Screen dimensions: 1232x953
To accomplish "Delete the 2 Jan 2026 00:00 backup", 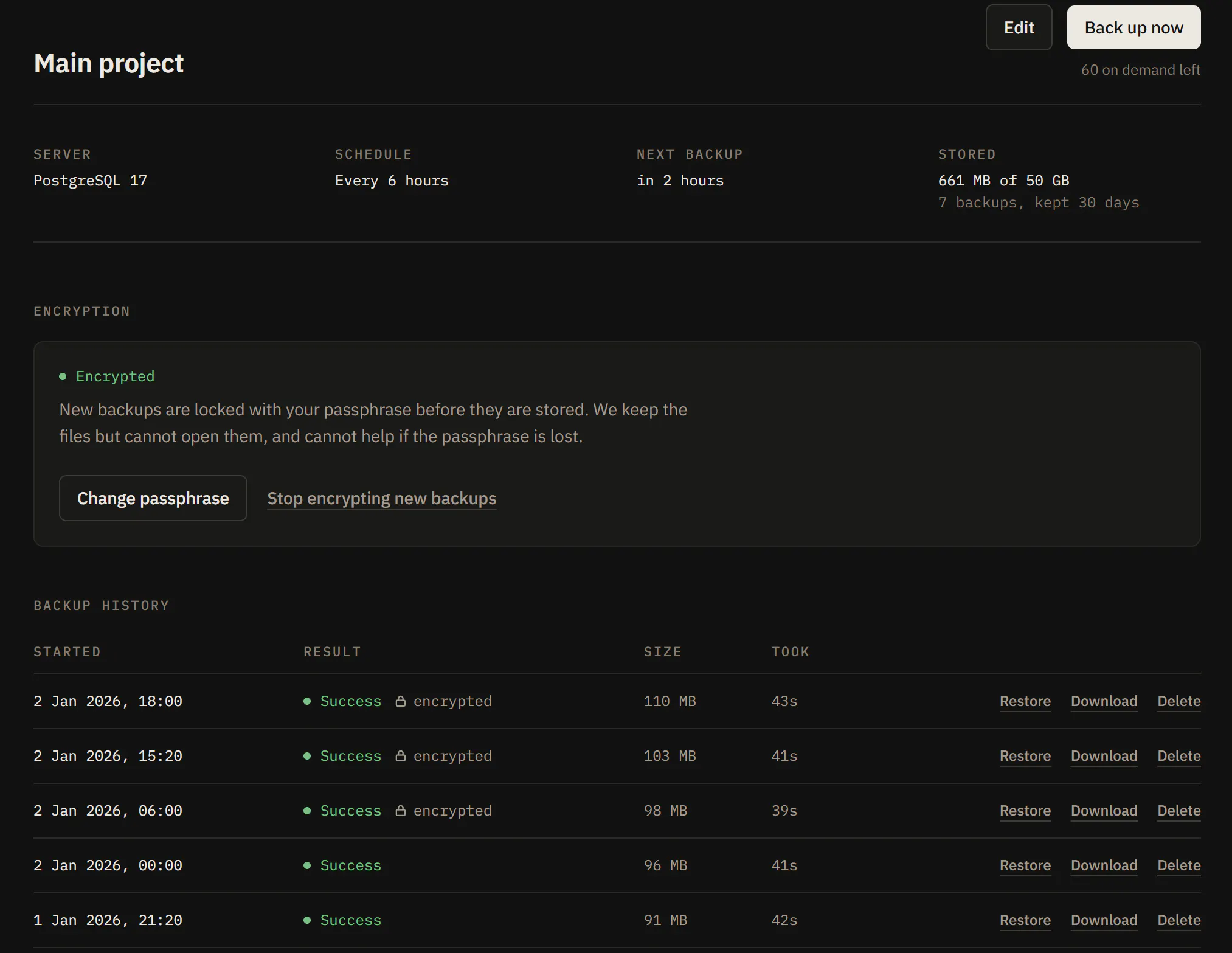I will click(x=1178, y=865).
